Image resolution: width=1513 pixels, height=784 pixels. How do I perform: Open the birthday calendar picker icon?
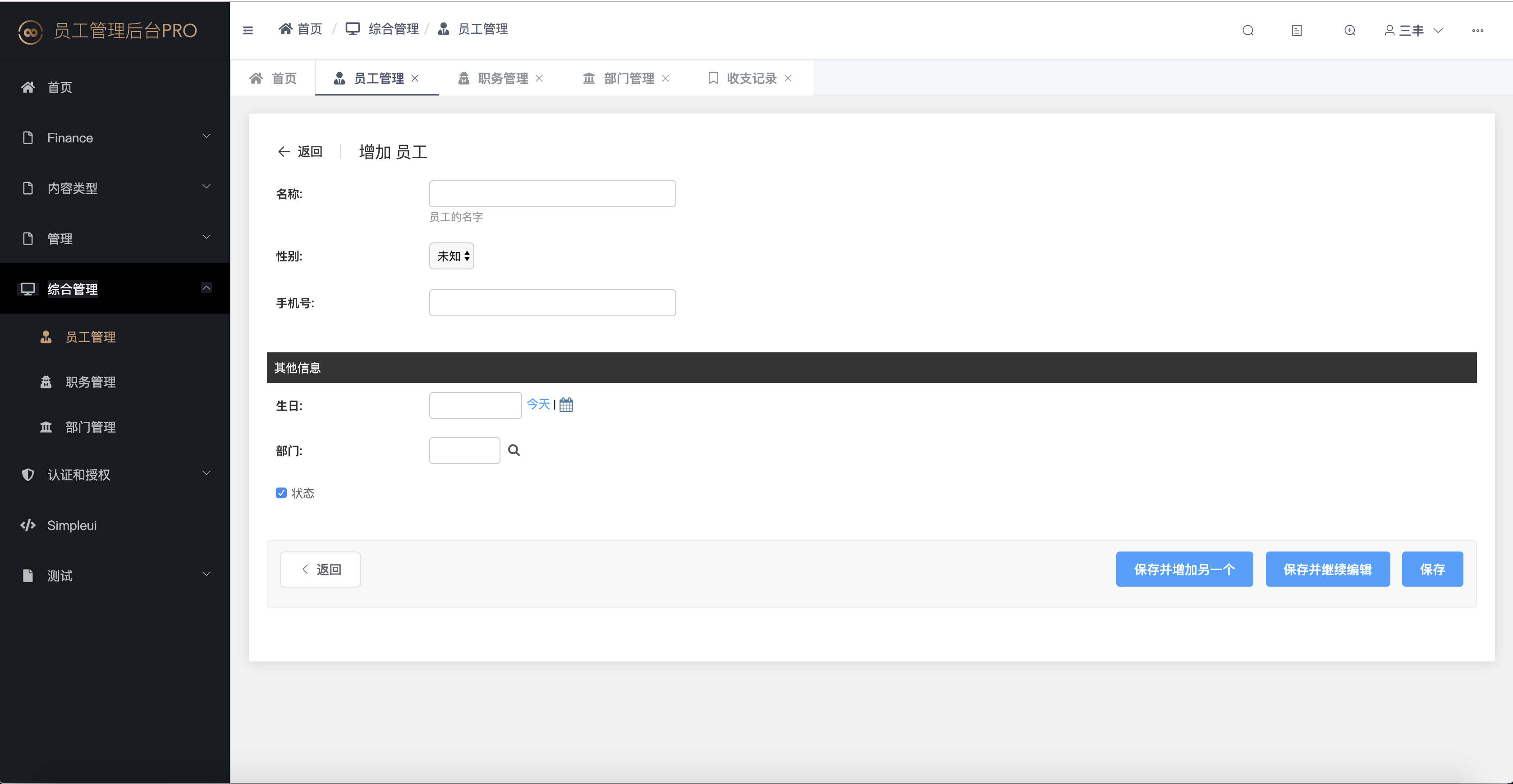point(566,404)
